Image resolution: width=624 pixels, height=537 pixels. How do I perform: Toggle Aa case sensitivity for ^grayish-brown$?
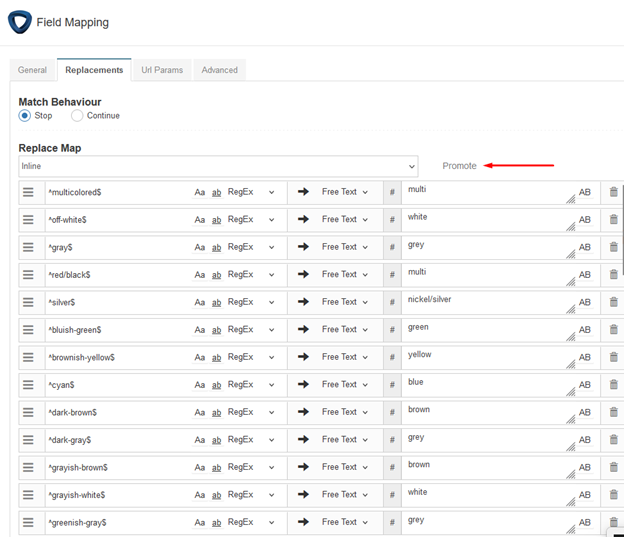point(200,467)
